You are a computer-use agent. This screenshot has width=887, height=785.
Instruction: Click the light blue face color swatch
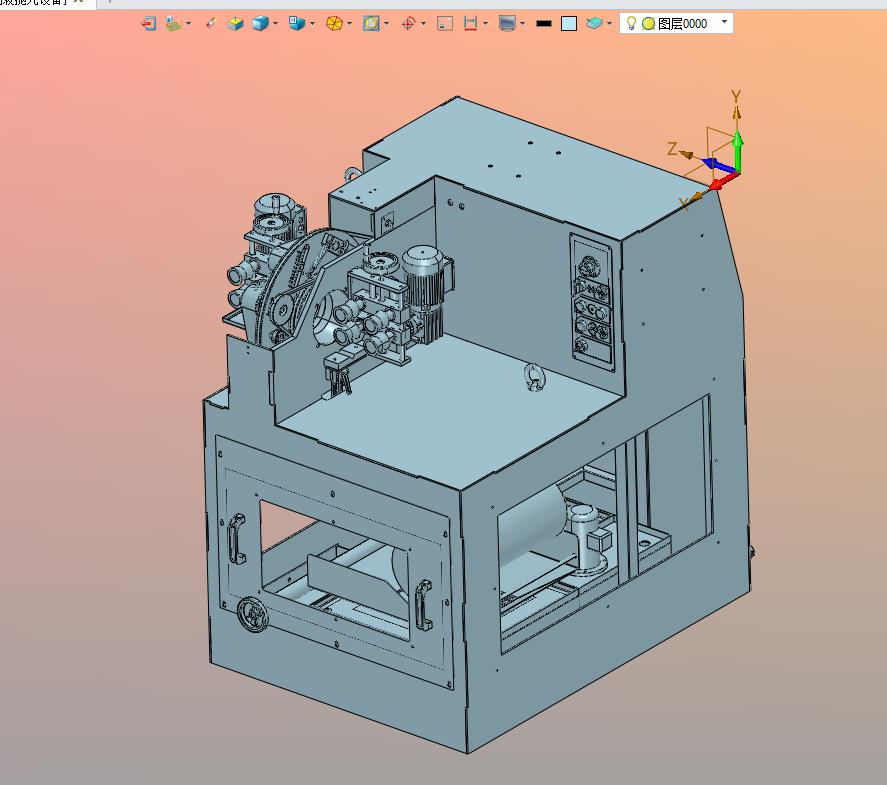569,24
